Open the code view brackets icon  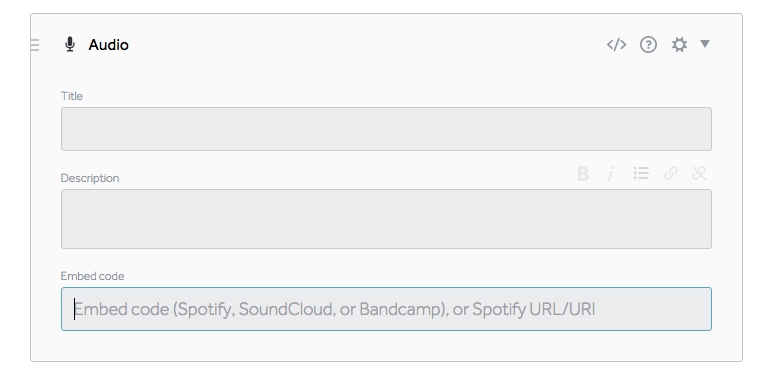pos(616,45)
